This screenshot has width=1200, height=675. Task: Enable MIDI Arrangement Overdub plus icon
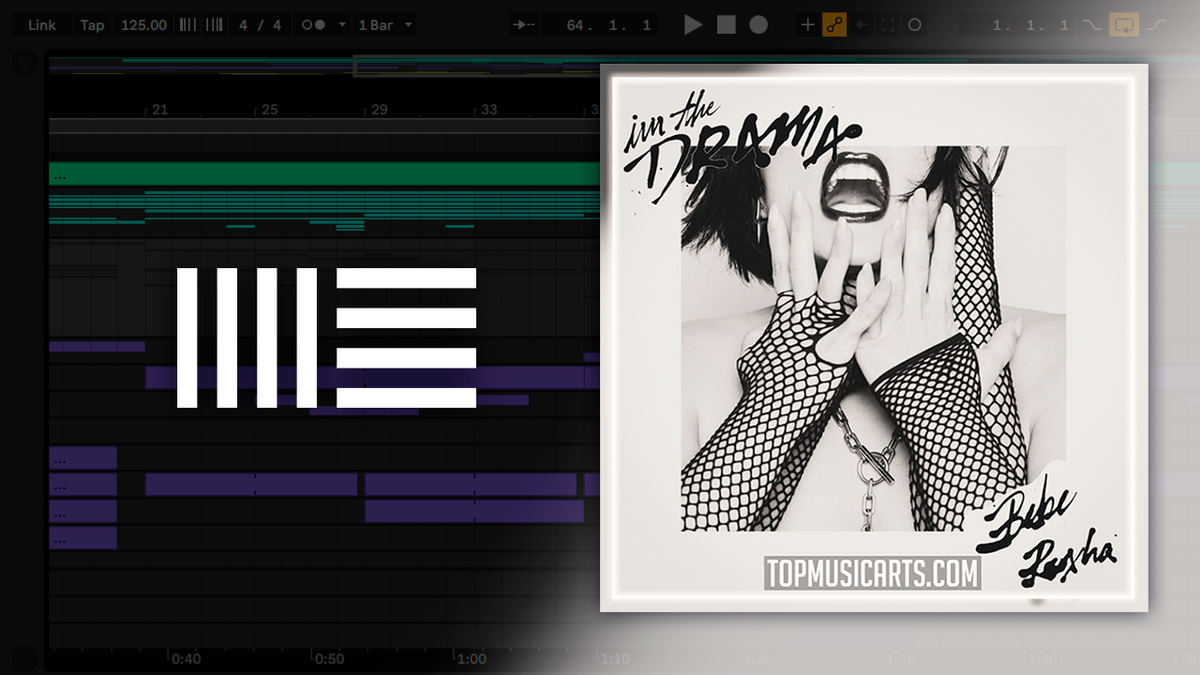(807, 24)
